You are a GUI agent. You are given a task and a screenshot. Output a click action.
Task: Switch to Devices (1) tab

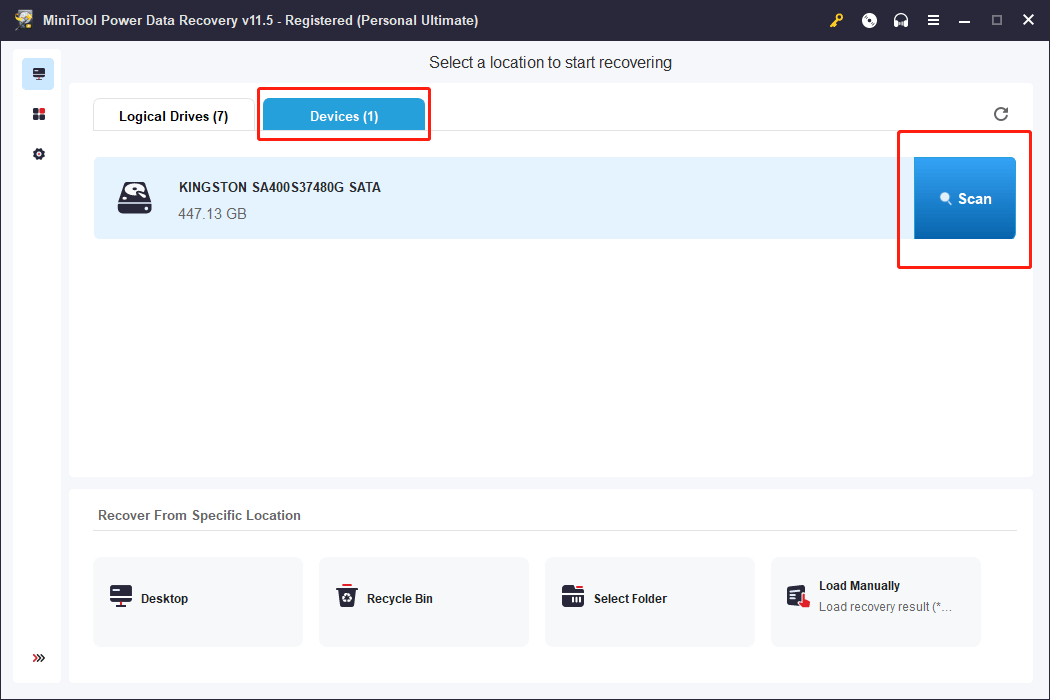(344, 115)
